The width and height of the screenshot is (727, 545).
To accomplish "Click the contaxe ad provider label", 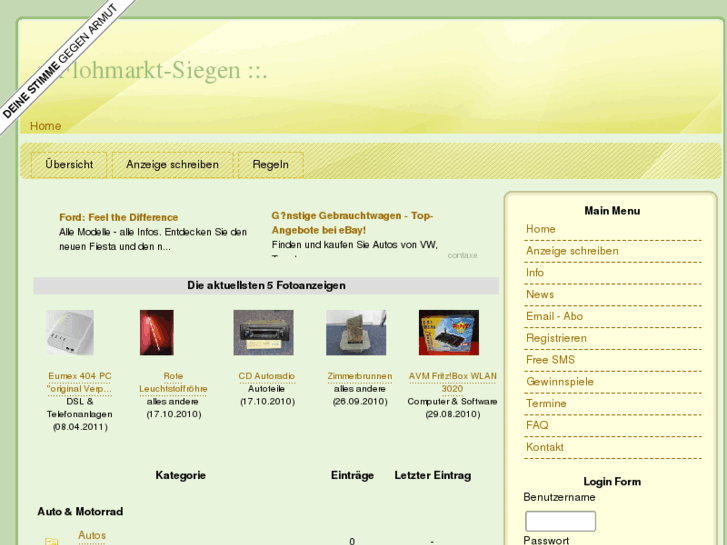I will (462, 255).
